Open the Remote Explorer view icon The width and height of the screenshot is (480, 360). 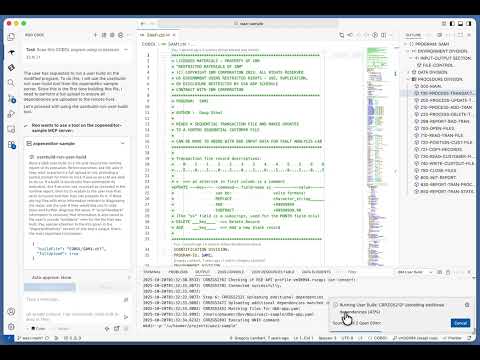[11, 129]
